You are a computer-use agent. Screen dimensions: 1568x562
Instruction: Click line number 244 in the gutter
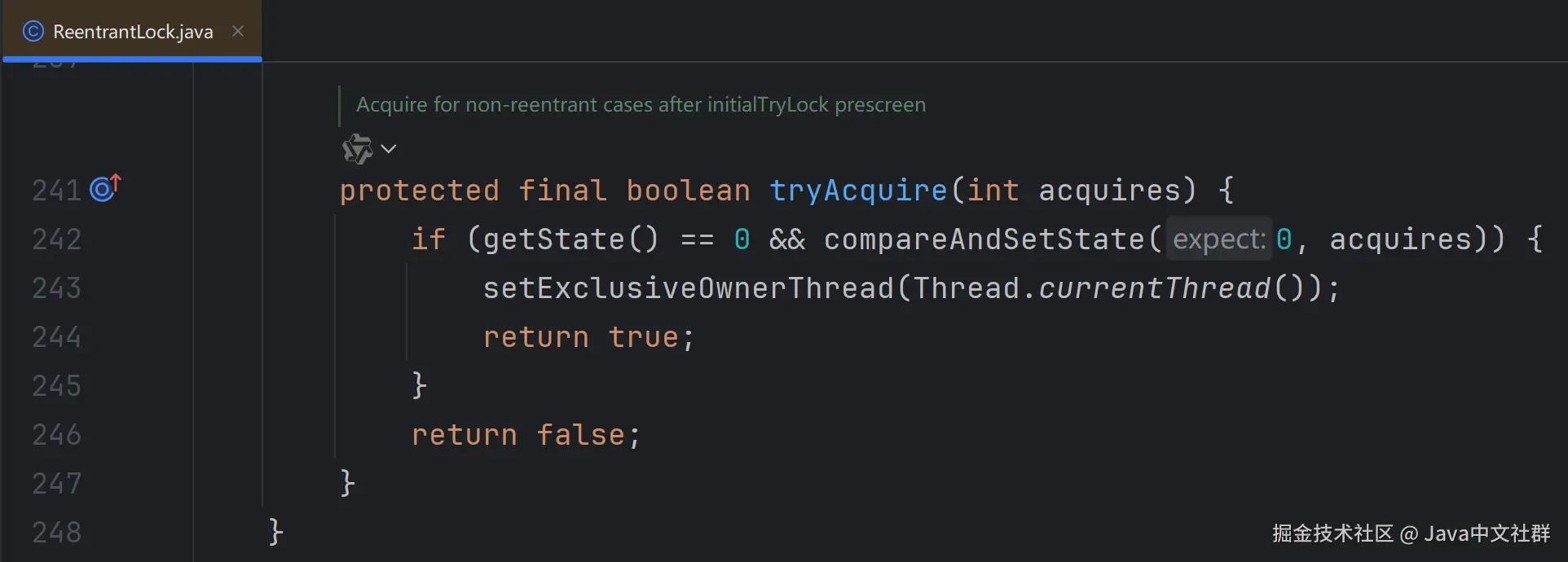pyautogui.click(x=57, y=337)
